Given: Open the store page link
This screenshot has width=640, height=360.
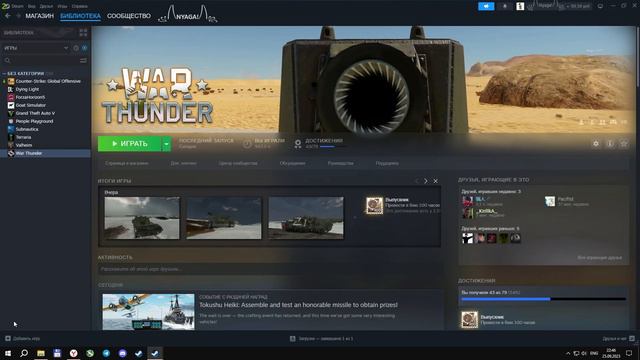Looking at the screenshot, I should [127, 163].
